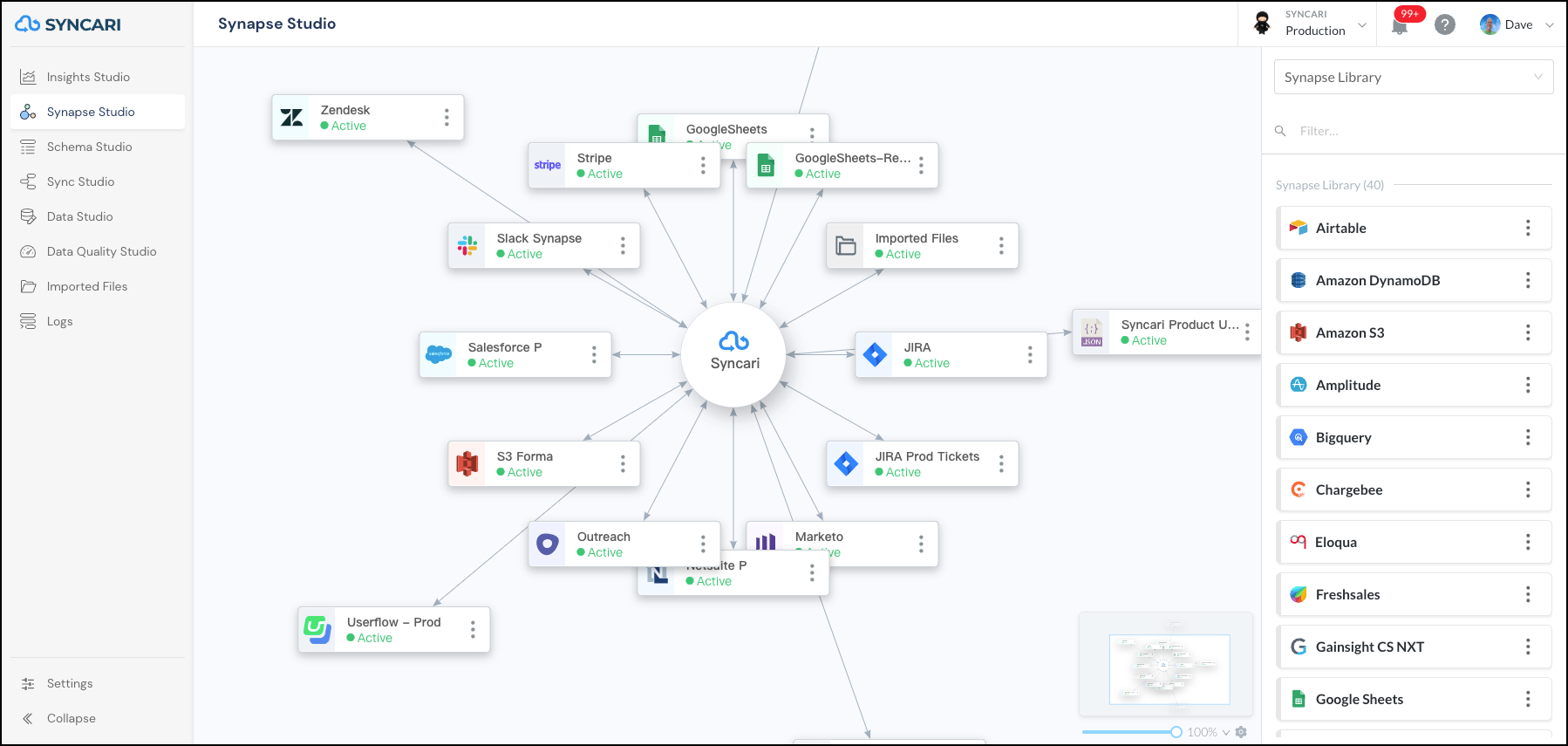Click the Stripe synapse icon
The image size is (1568, 746).
[x=548, y=166]
